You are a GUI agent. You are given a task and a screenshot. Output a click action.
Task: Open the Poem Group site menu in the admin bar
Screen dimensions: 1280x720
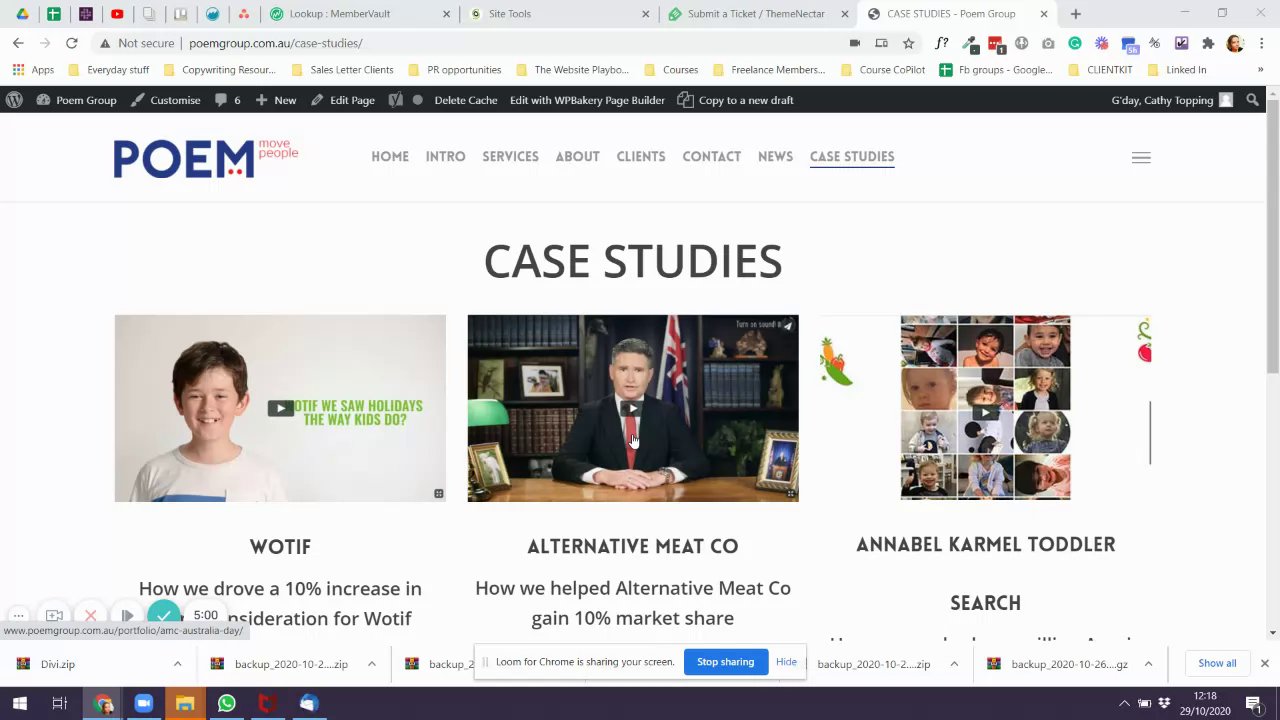tap(76, 100)
